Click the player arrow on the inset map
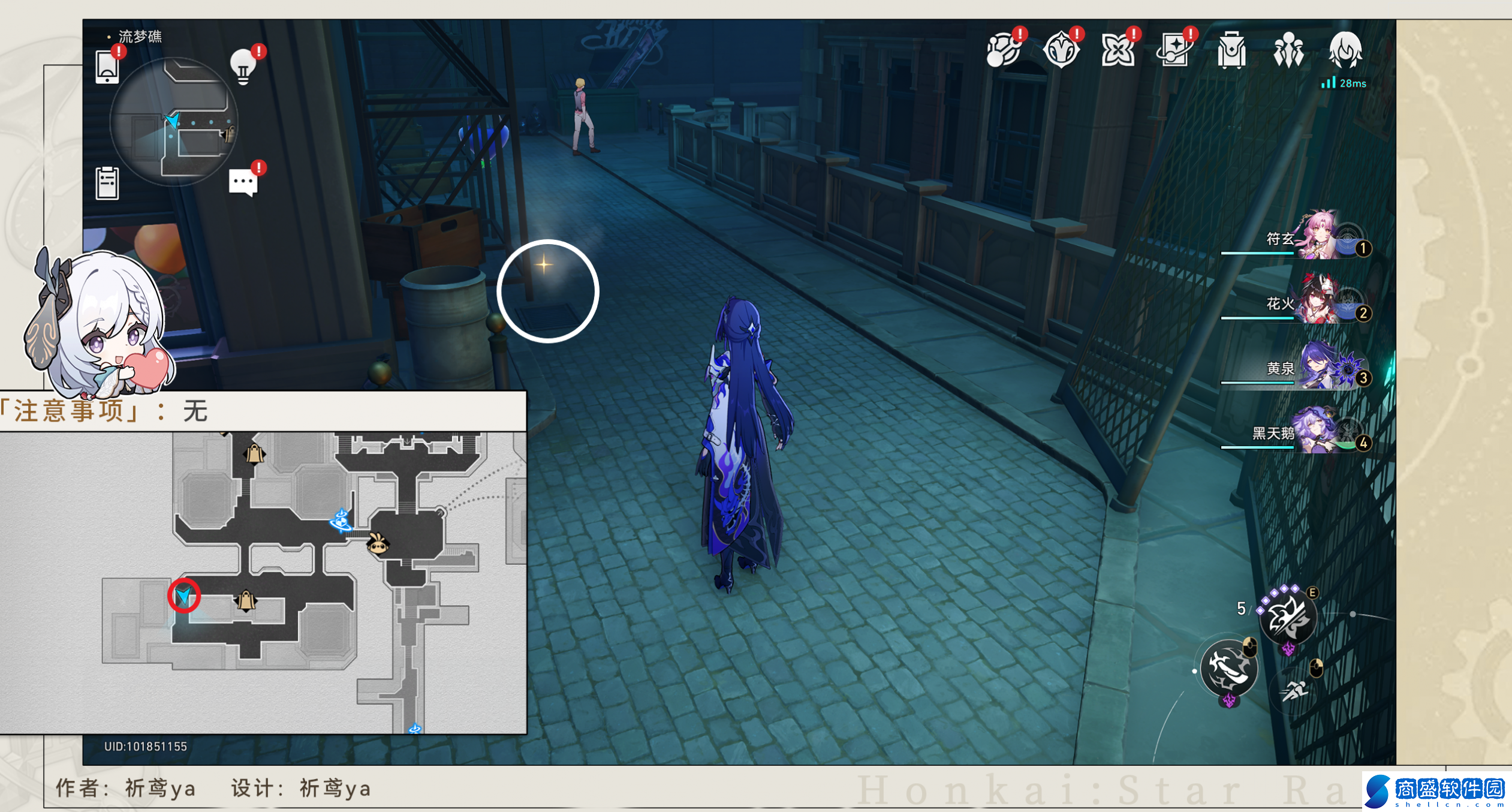This screenshot has width=1512, height=812. pos(183,595)
